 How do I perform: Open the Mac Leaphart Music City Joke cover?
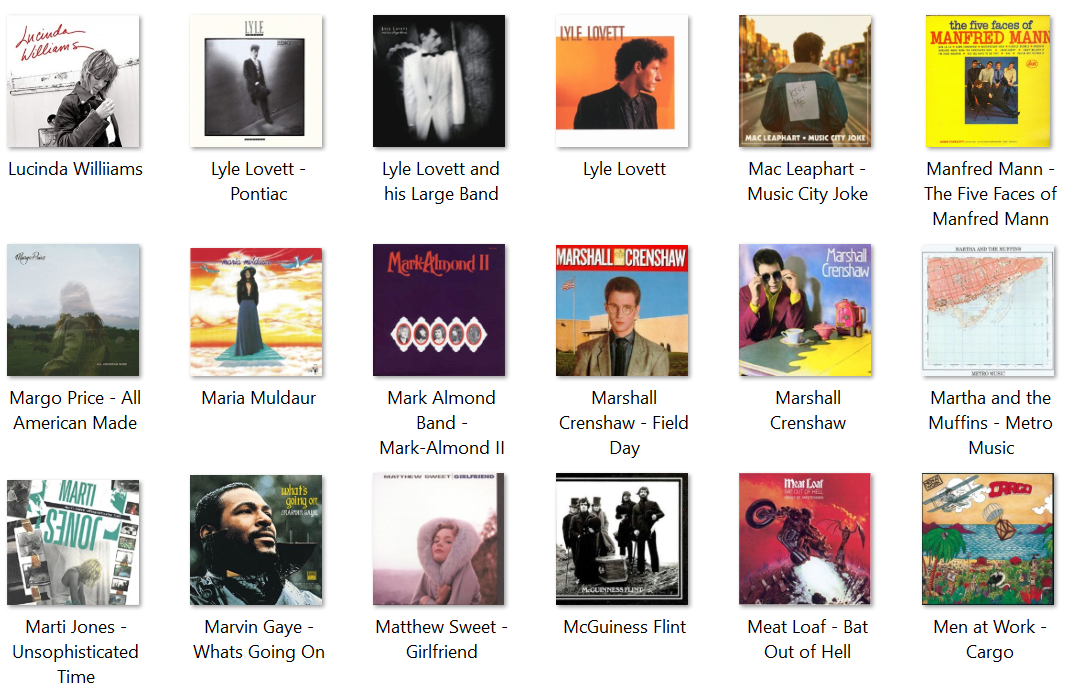tap(805, 81)
